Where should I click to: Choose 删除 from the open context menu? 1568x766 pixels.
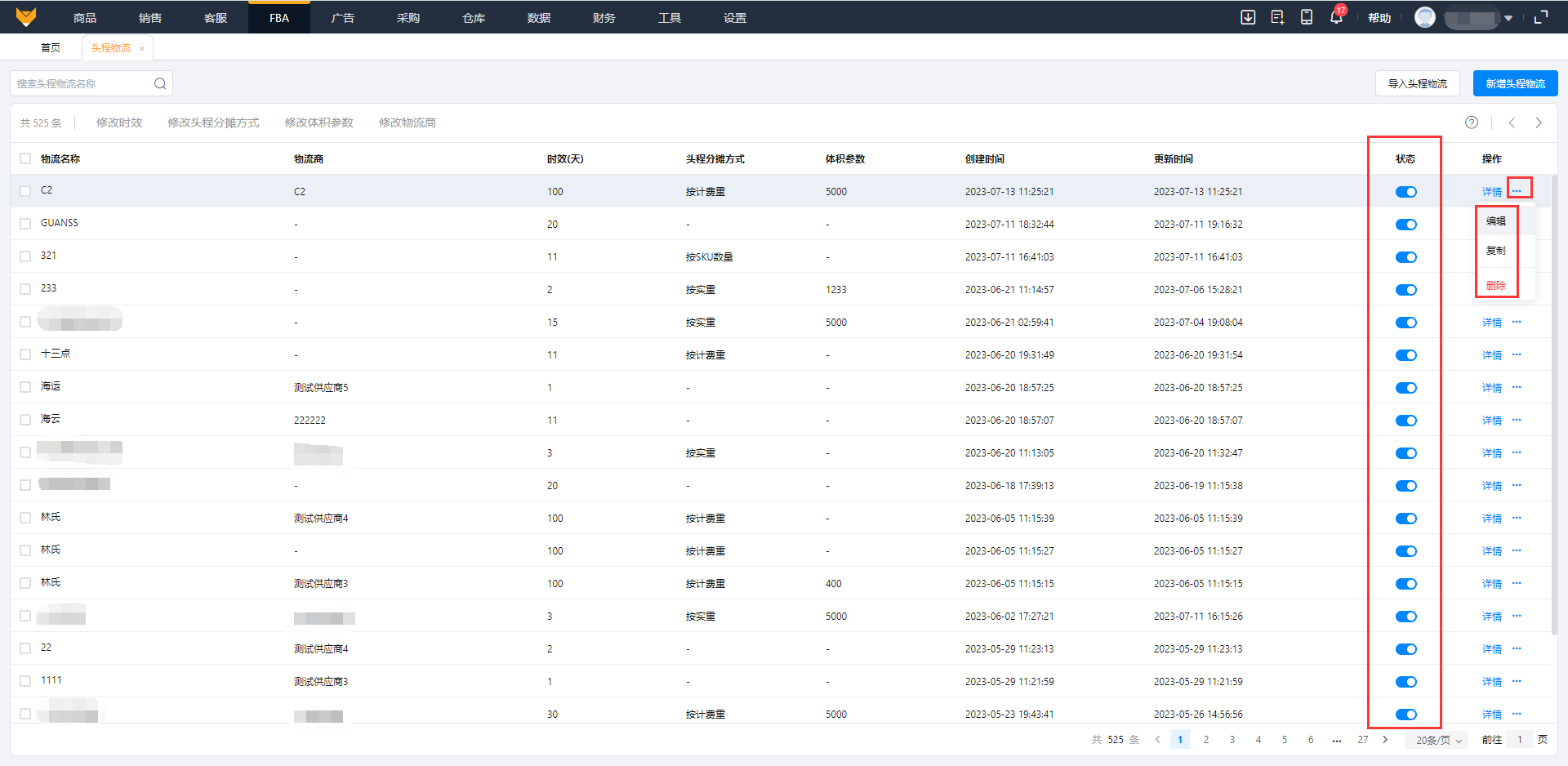click(x=1496, y=285)
